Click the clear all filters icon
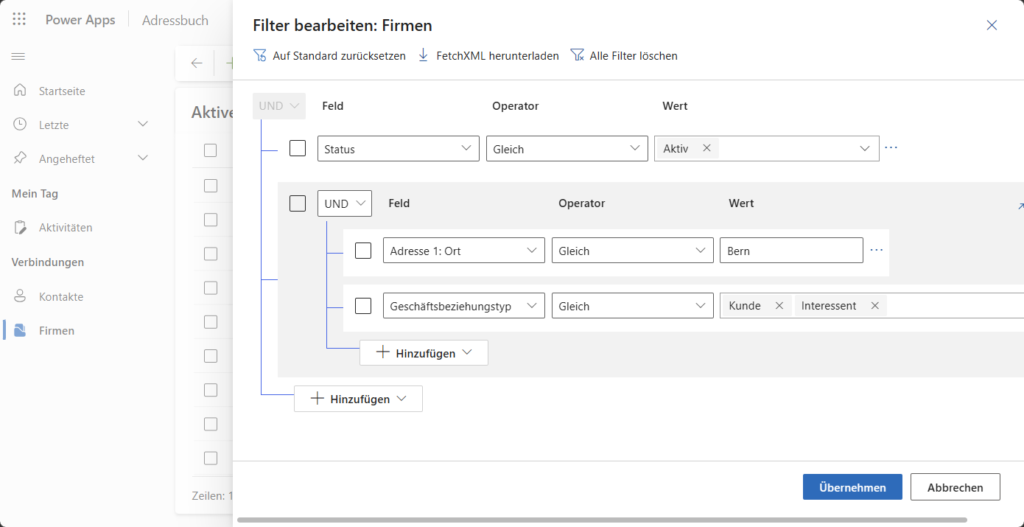The width and height of the screenshot is (1024, 527). 577,56
